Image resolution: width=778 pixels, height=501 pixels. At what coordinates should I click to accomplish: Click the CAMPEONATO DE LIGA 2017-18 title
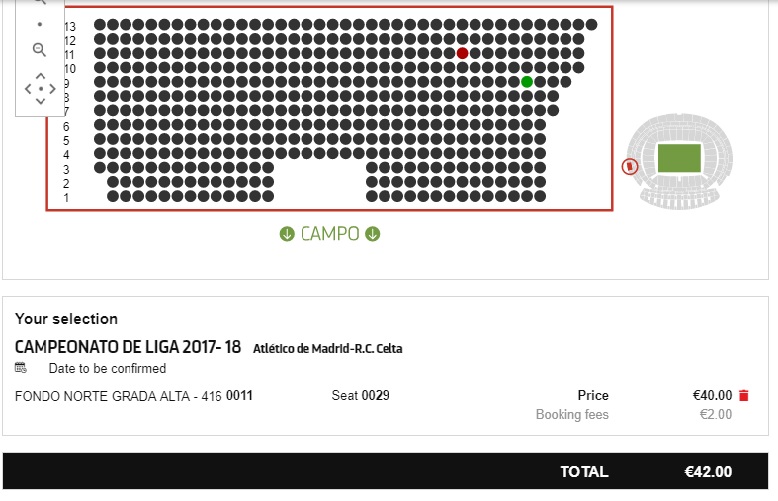(128, 347)
